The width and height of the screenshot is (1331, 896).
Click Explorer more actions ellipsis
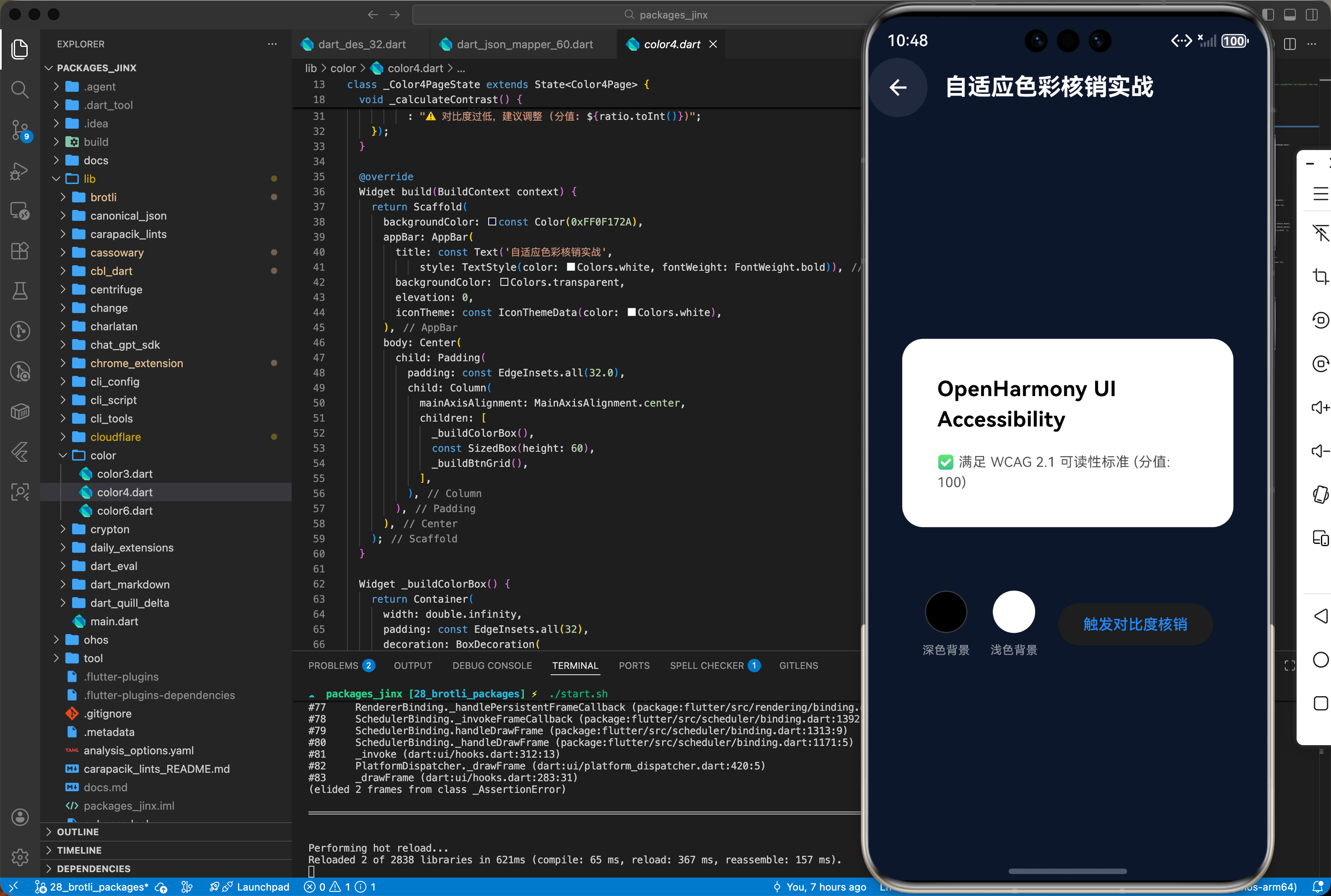point(272,44)
